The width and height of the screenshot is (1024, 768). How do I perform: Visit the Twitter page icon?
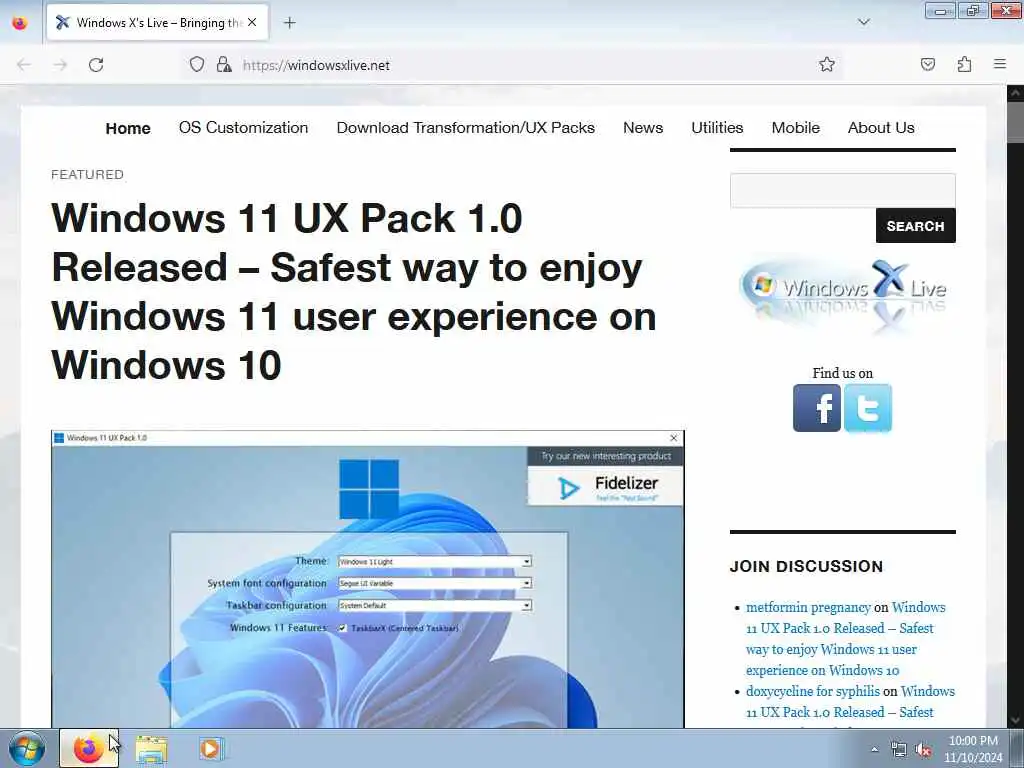(x=868, y=408)
